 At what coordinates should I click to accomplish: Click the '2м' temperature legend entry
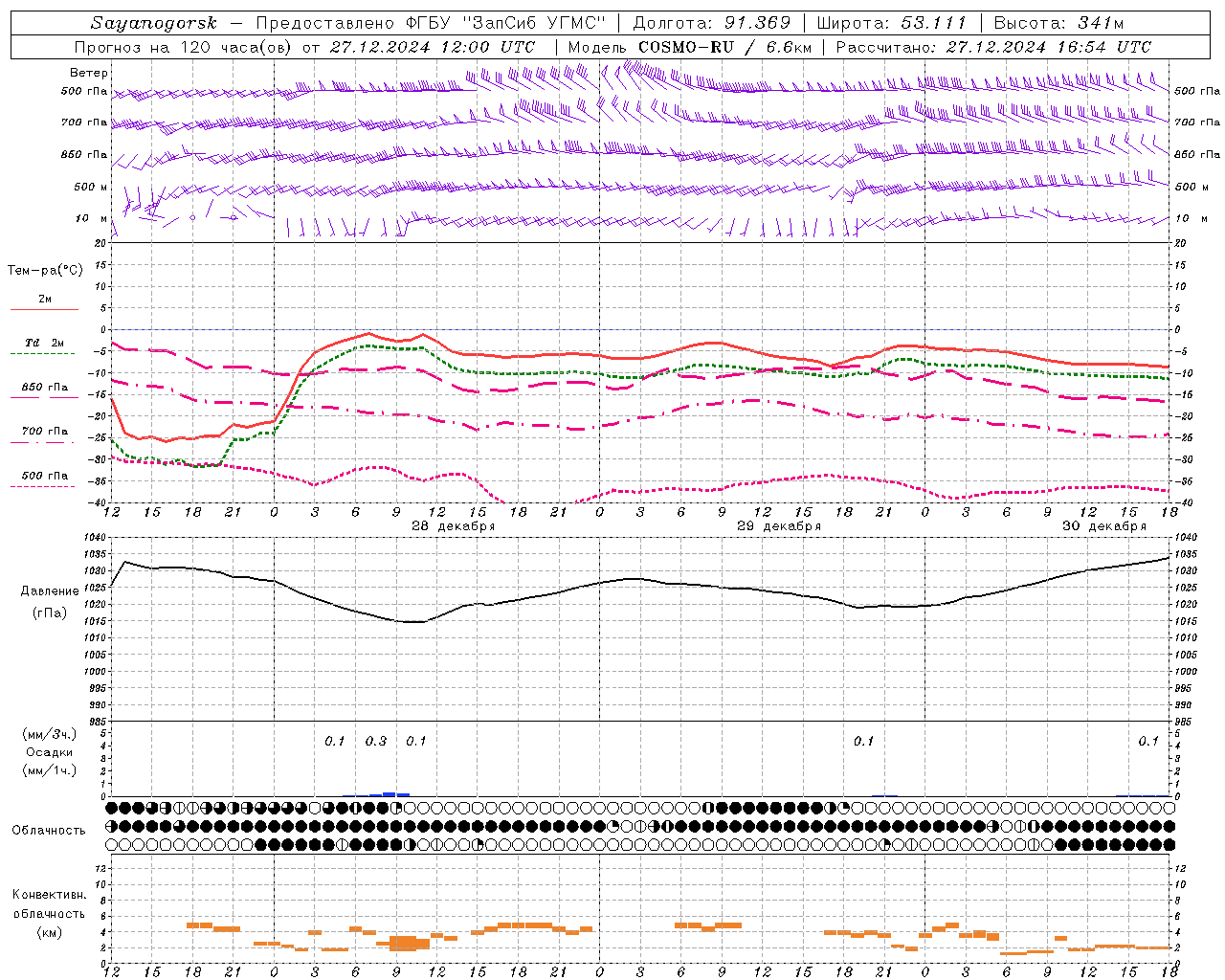pyautogui.click(x=45, y=300)
